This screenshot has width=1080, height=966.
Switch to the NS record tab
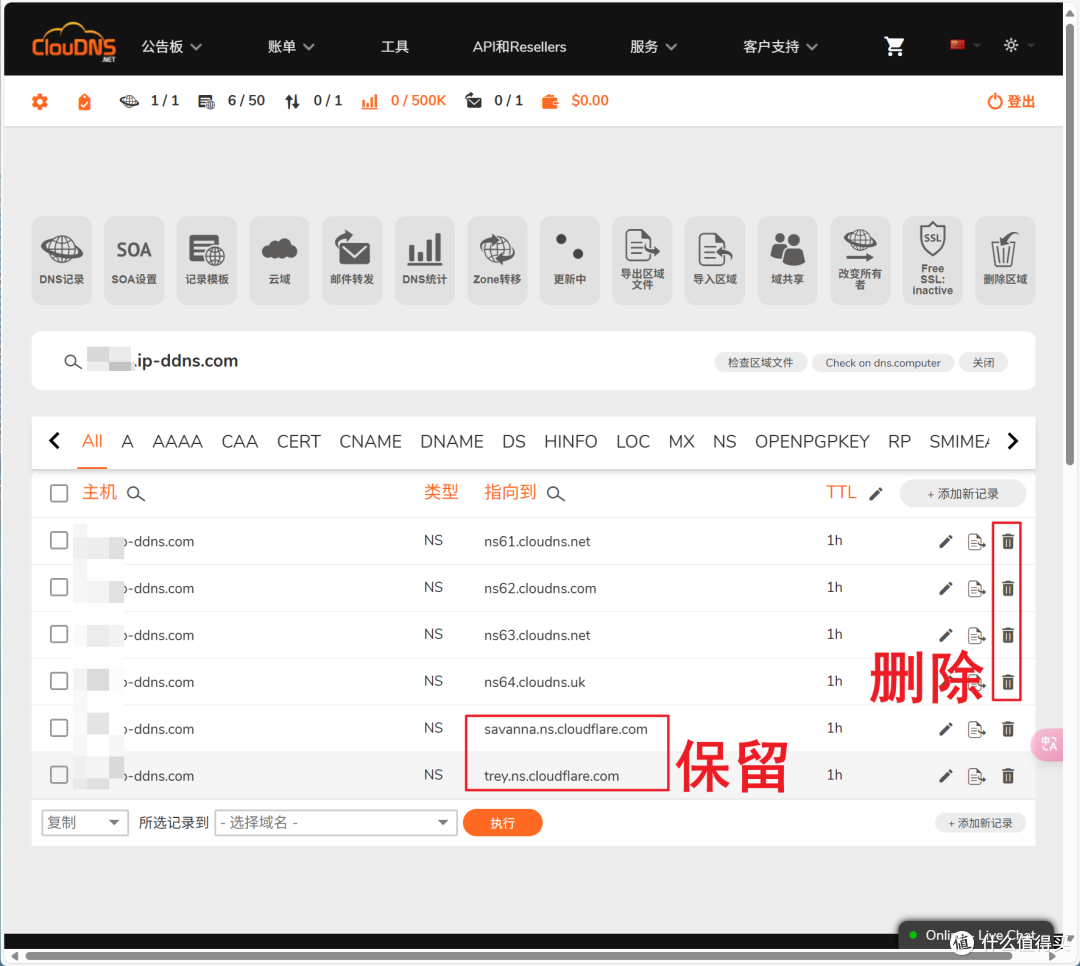pos(724,442)
